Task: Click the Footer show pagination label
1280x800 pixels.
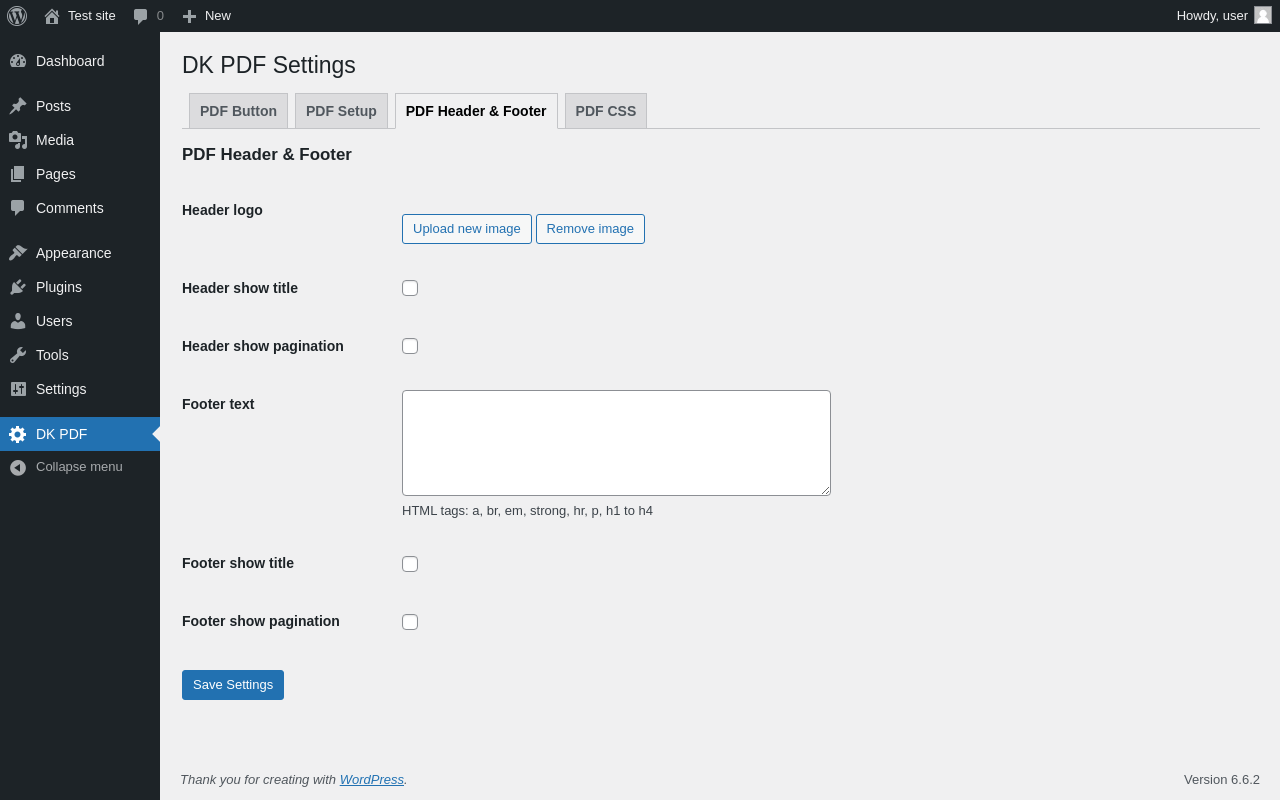Action: [x=261, y=621]
